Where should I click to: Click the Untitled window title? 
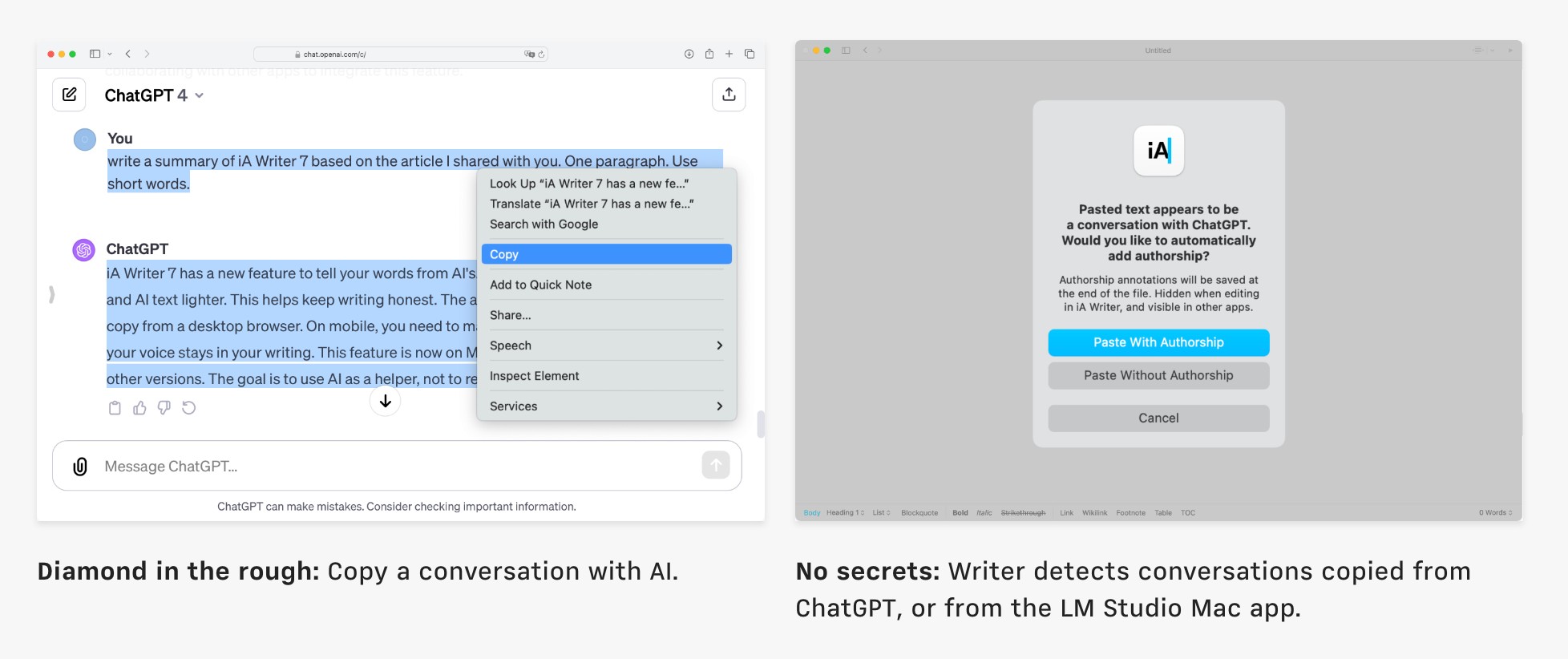[x=1158, y=51]
